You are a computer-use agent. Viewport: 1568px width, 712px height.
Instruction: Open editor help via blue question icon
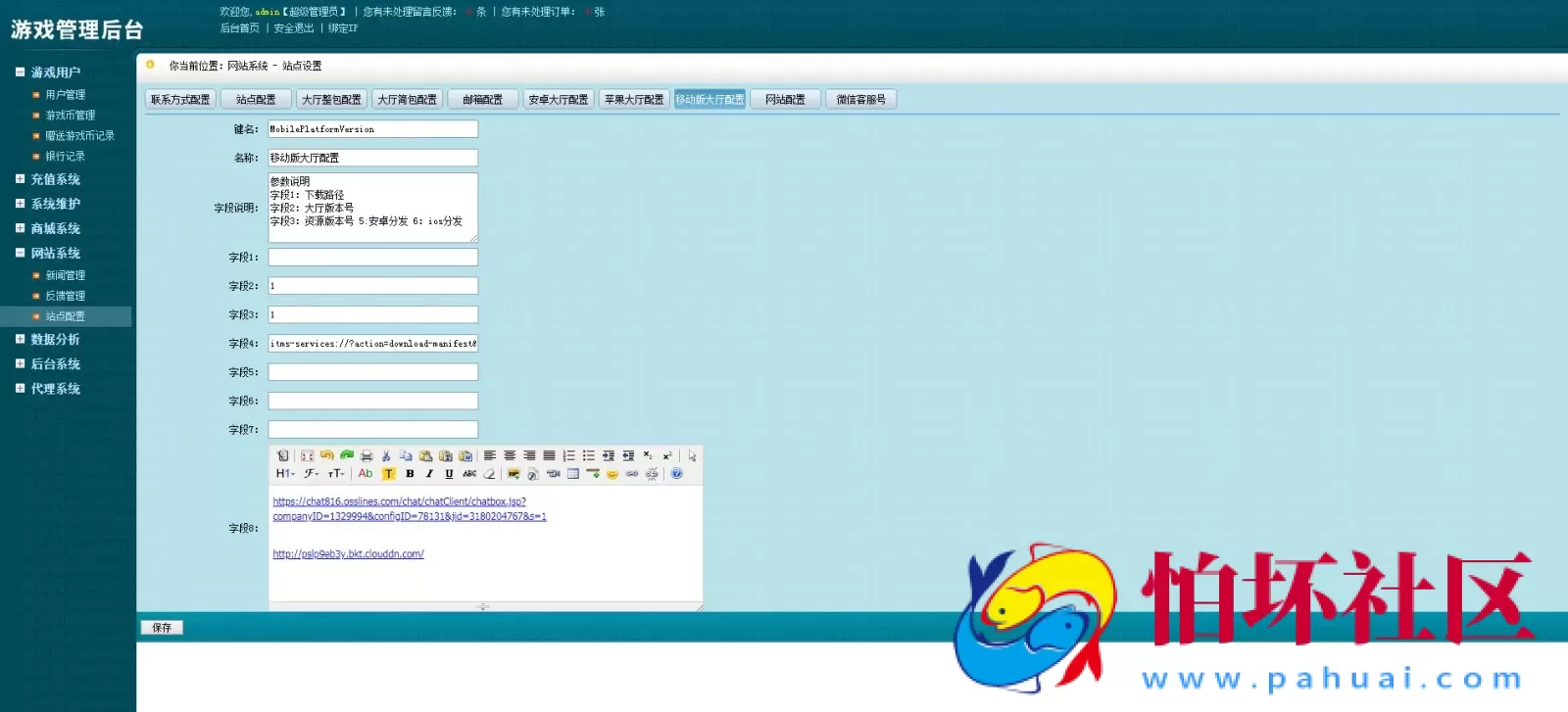coord(676,474)
